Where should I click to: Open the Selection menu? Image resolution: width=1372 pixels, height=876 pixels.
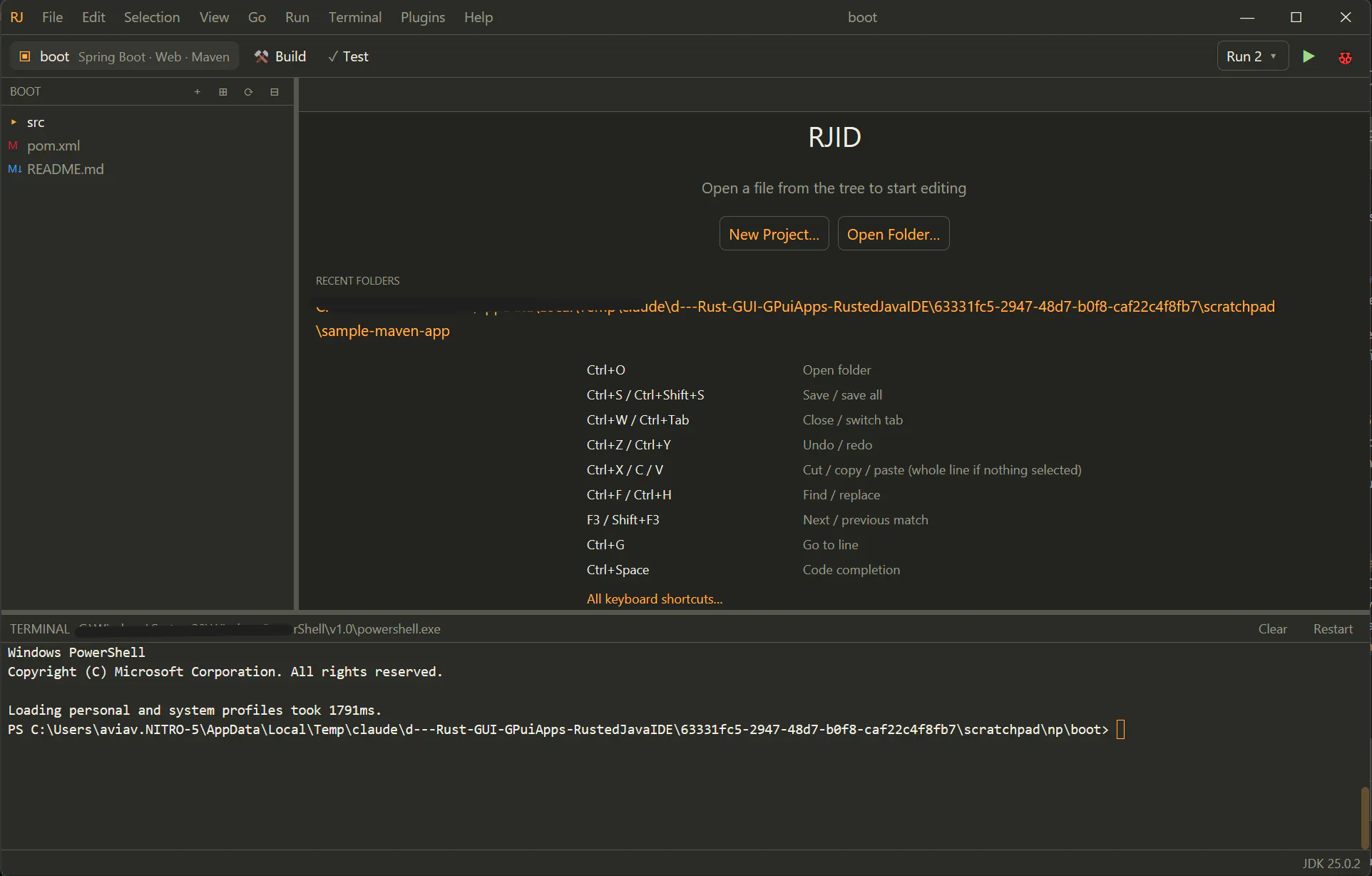click(152, 17)
